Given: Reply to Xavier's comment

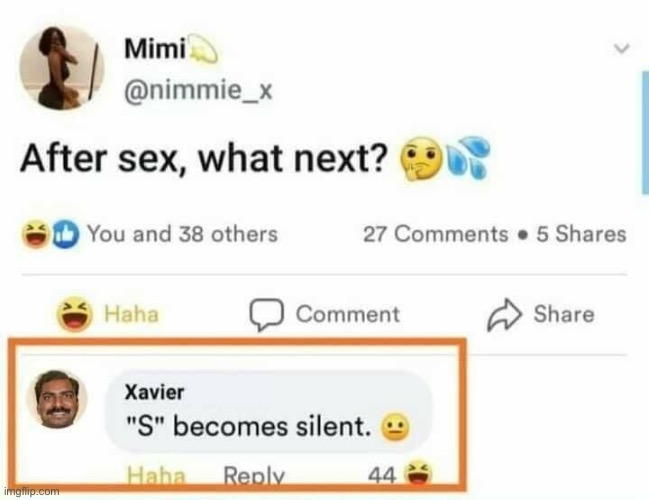Looking at the screenshot, I should (x=253, y=477).
